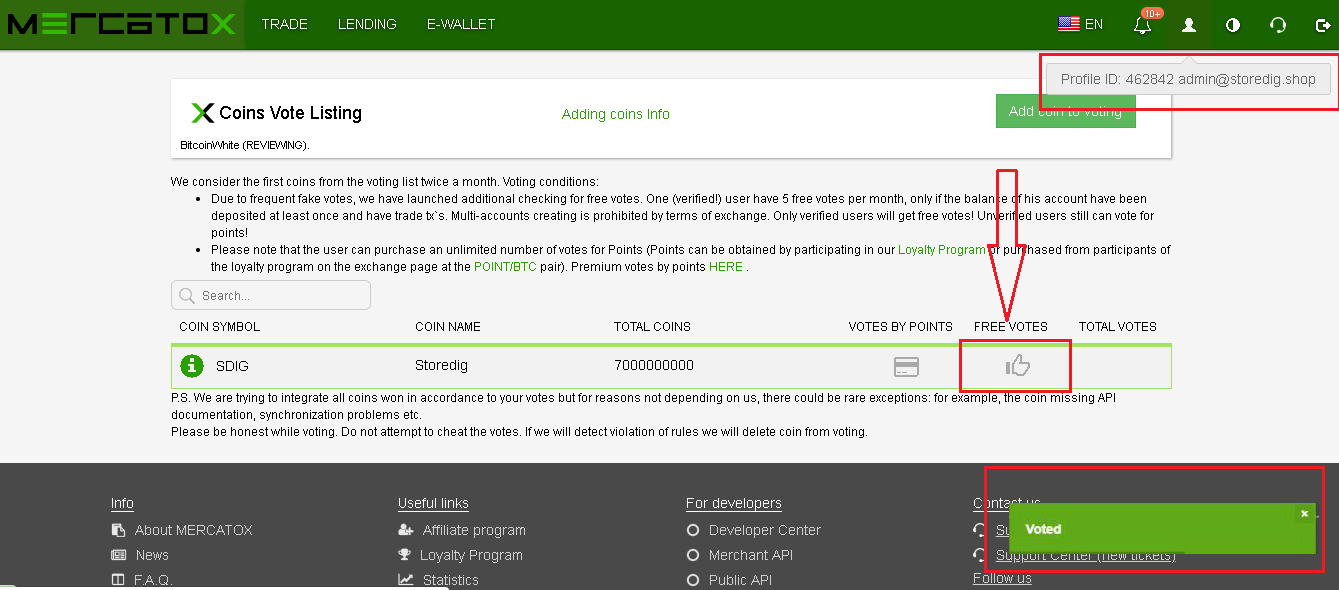Screen dimensions: 1339x590
Task: Click the News newspaper icon in footer
Action: (x=118, y=555)
